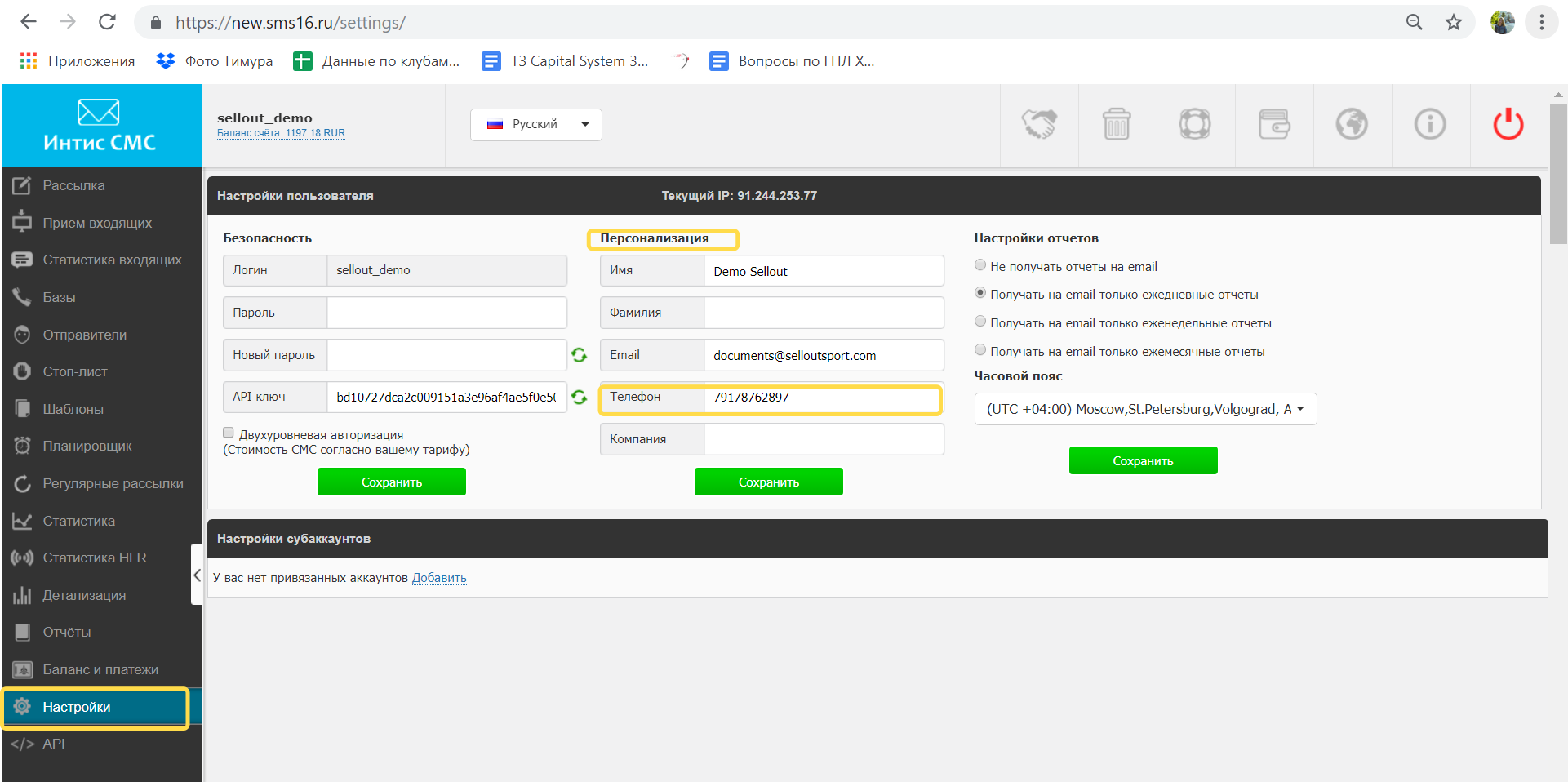Open Рассылка in the sidebar menu
This screenshot has width=1568, height=782.
click(x=73, y=186)
